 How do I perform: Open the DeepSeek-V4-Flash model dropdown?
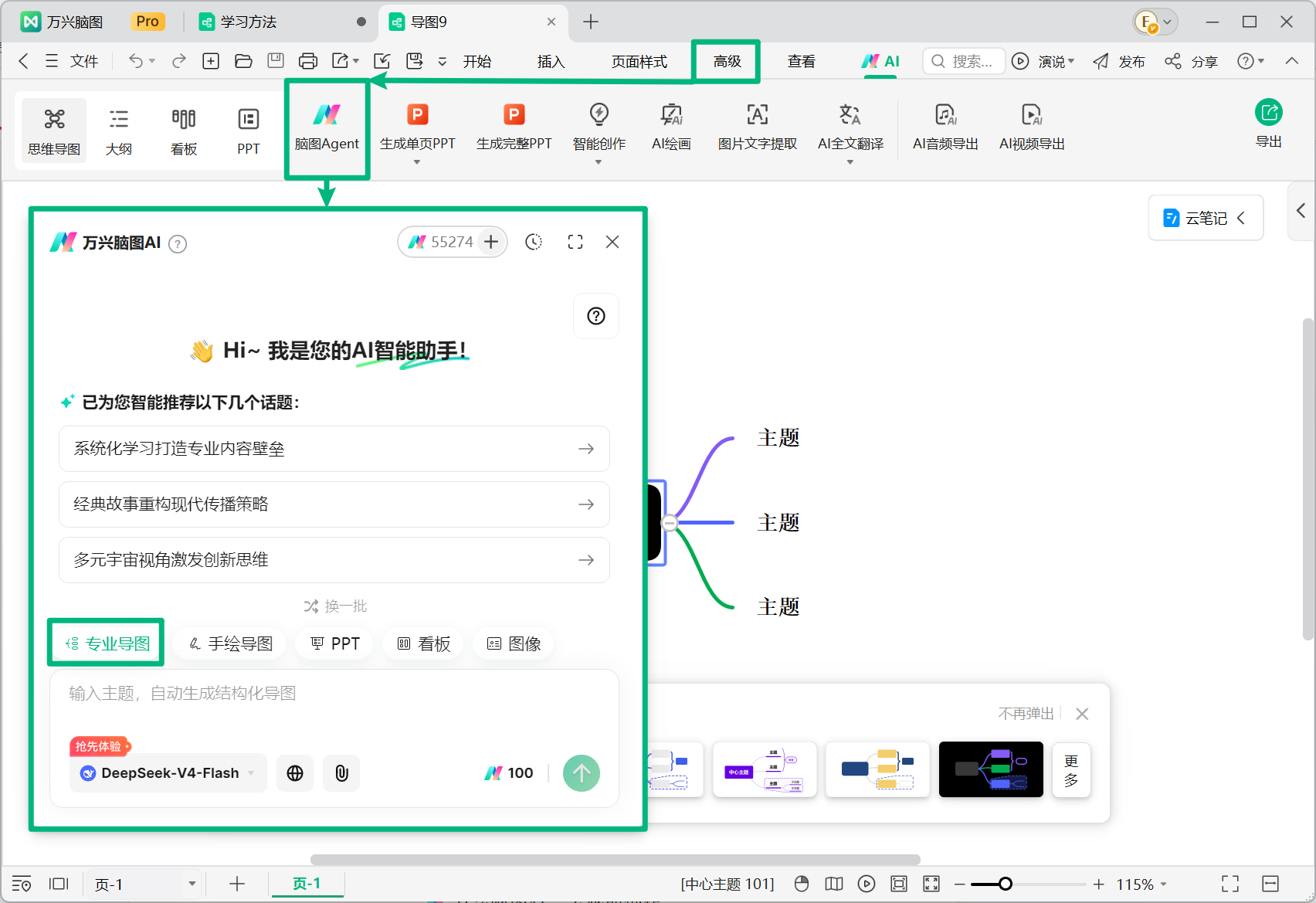pyautogui.click(x=168, y=773)
